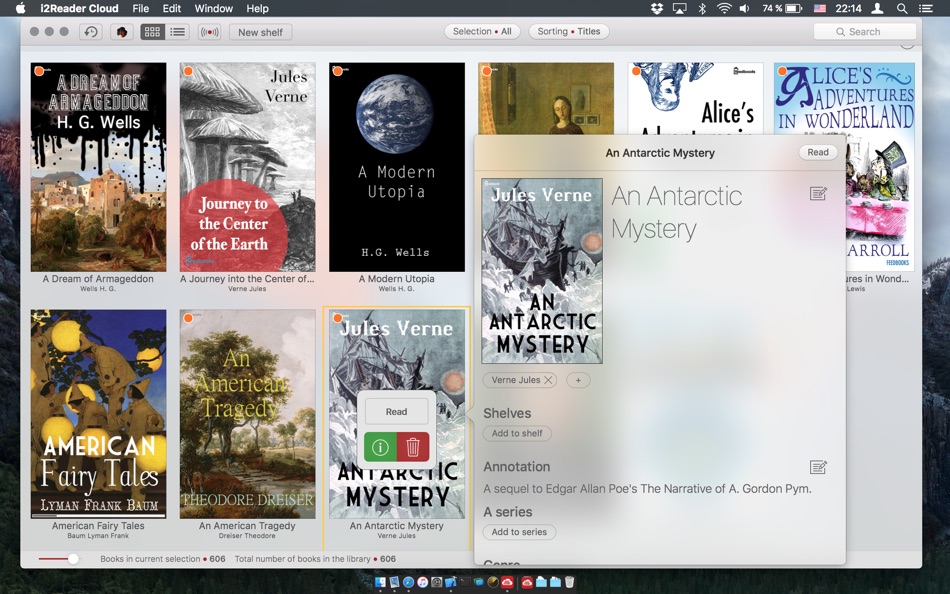Open Notification Center icon

(x=925, y=8)
